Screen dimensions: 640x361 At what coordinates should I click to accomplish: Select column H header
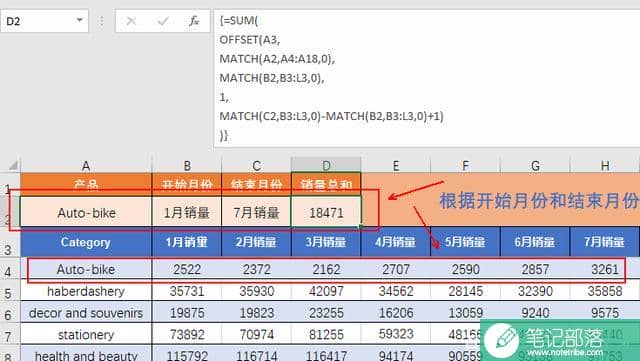tap(605, 165)
